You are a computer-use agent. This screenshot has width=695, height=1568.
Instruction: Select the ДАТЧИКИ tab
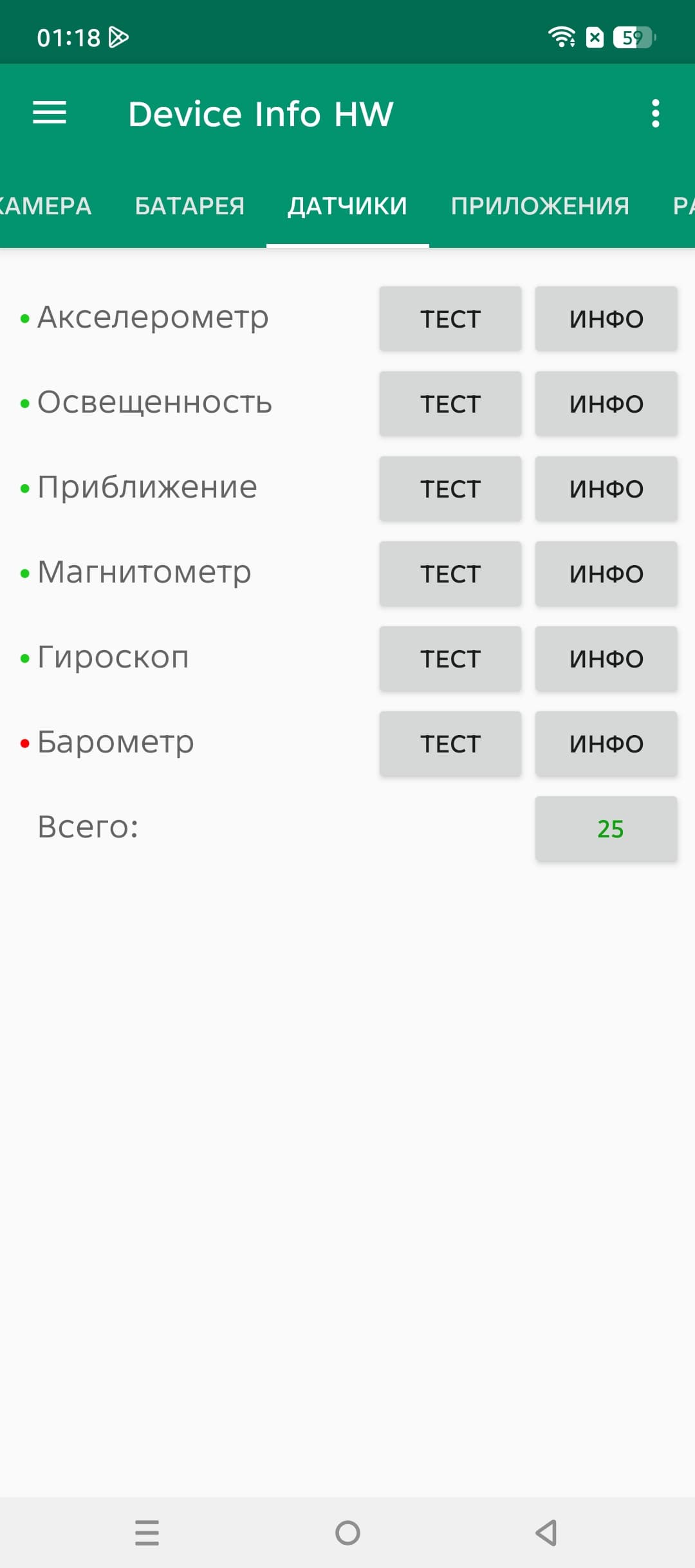(x=347, y=206)
